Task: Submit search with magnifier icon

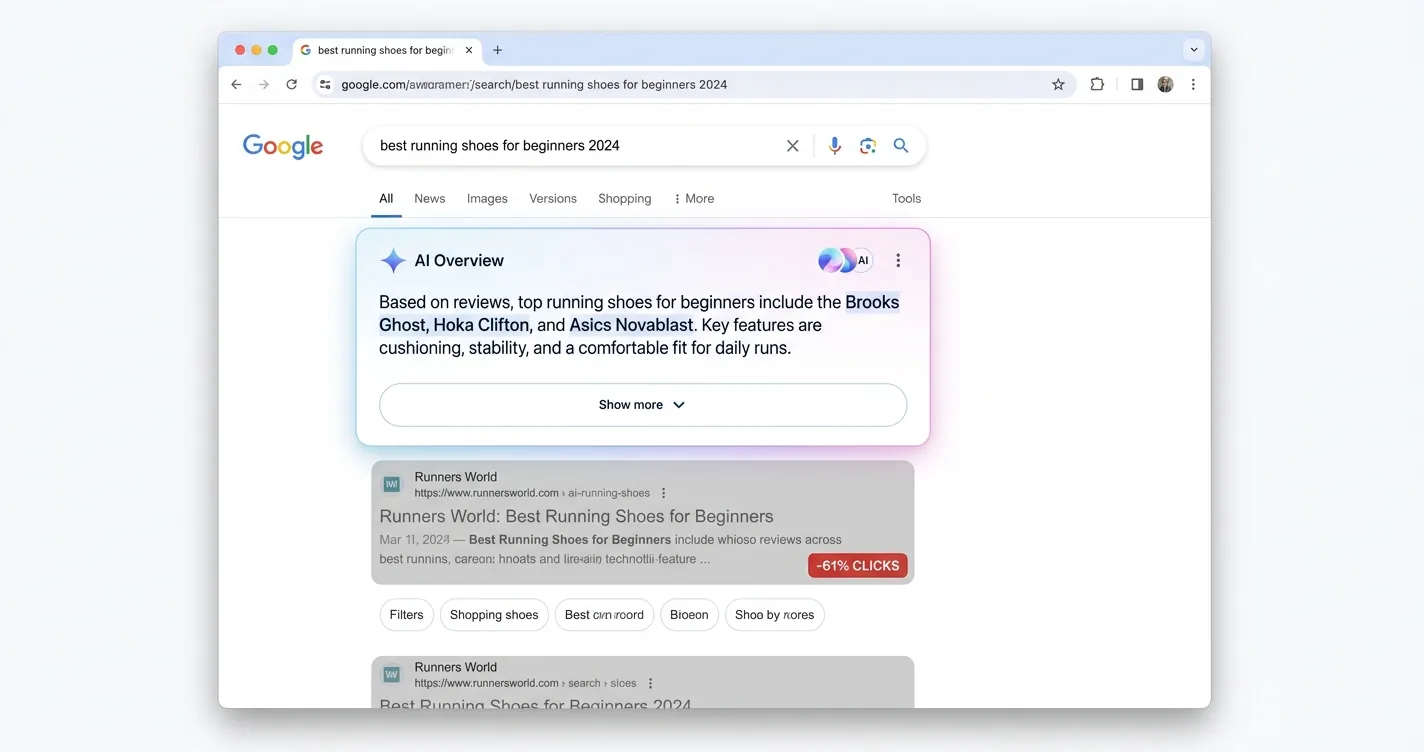Action: 901,146
